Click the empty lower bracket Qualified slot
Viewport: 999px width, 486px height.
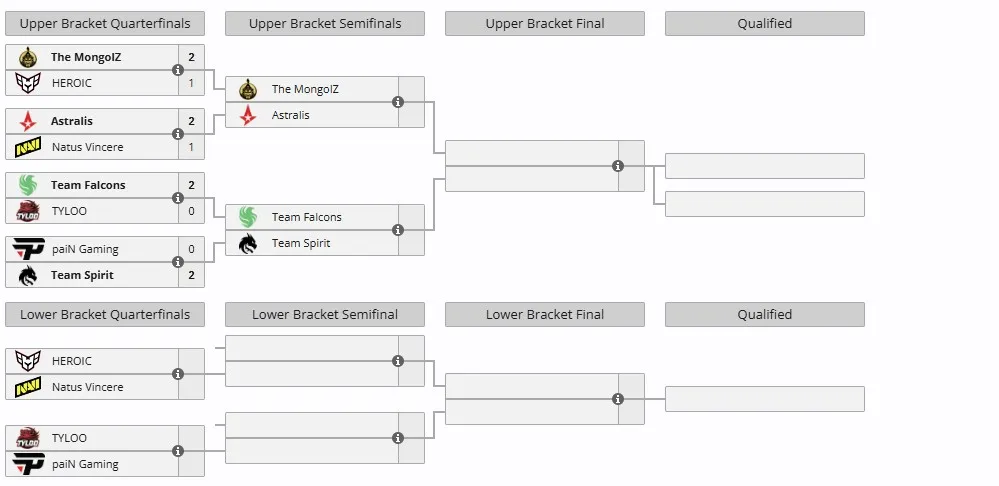765,399
